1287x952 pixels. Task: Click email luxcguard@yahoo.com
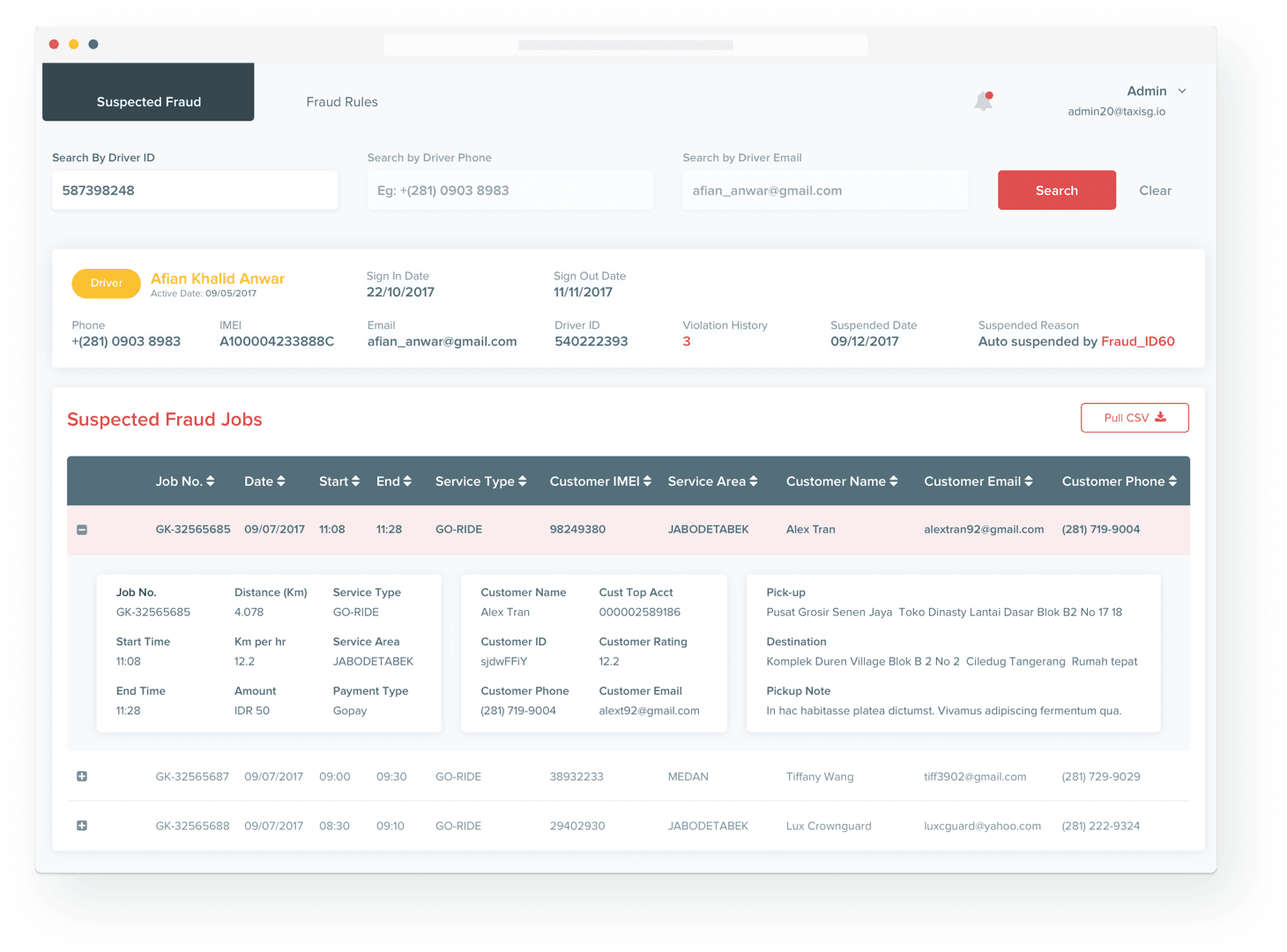tap(982, 826)
